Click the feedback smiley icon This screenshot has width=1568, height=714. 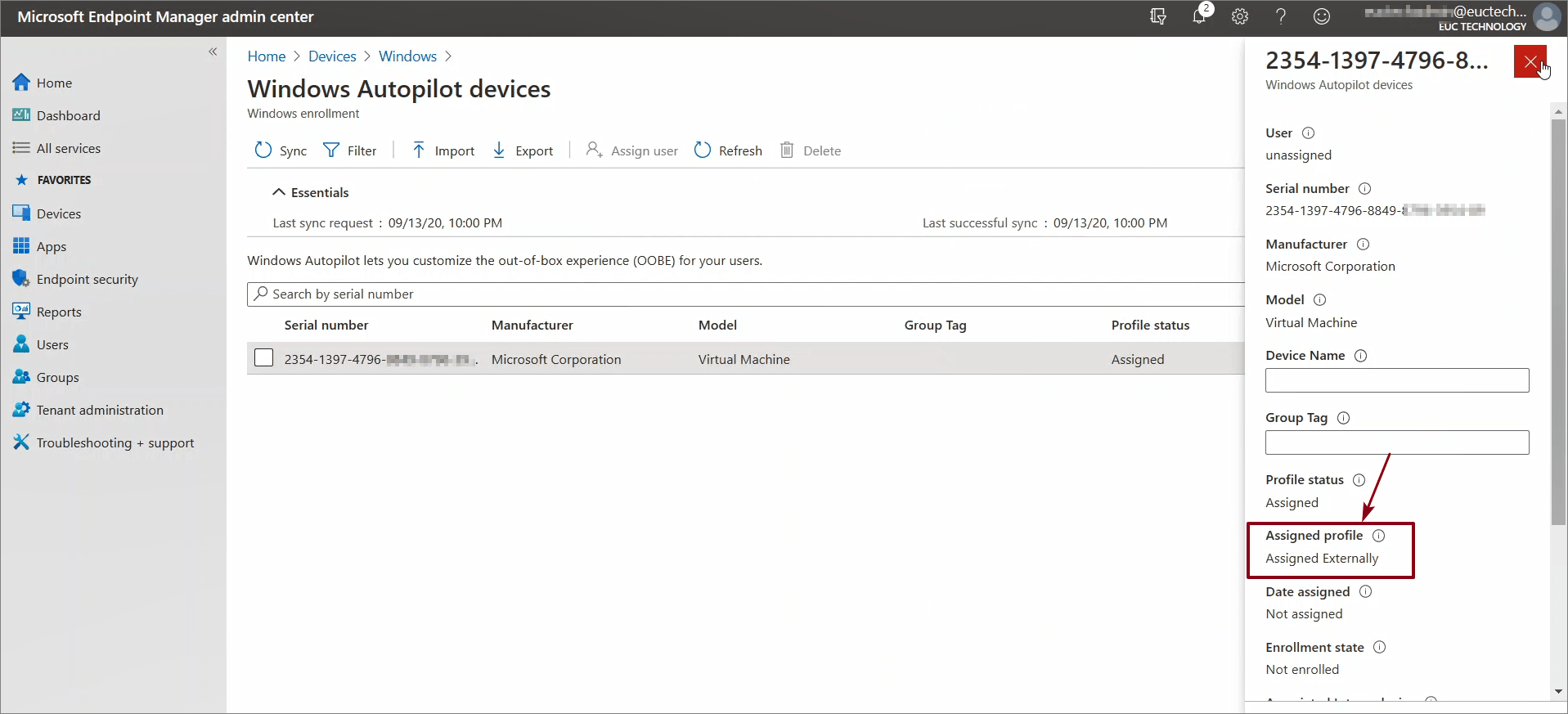1322,16
